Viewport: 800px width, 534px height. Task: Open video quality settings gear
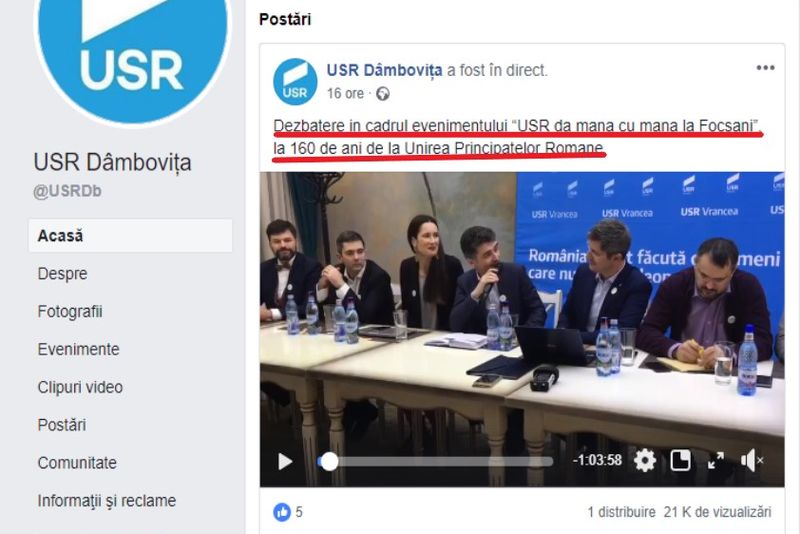[x=645, y=461]
